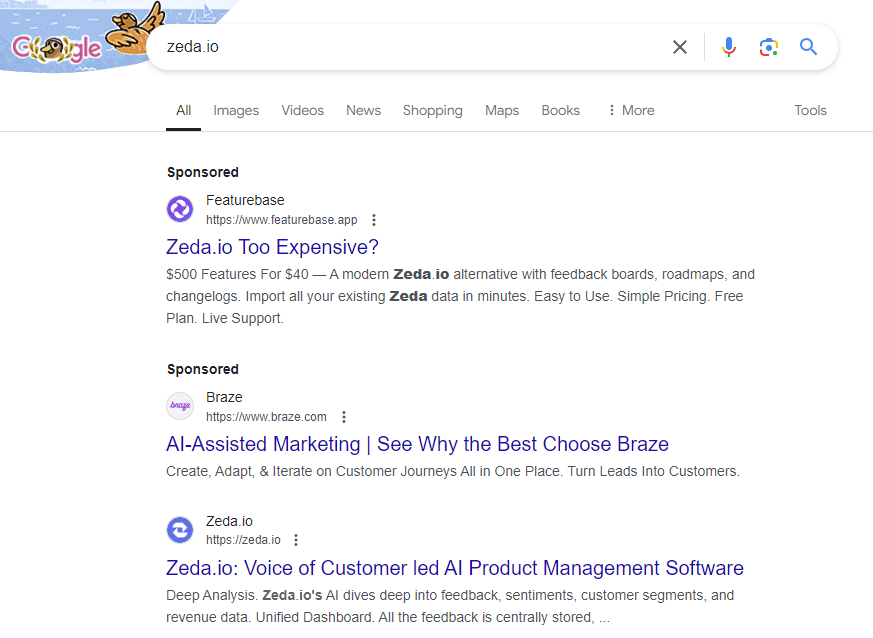Image resolution: width=873 pixels, height=638 pixels.
Task: Expand the More search filters menu
Action: point(630,110)
